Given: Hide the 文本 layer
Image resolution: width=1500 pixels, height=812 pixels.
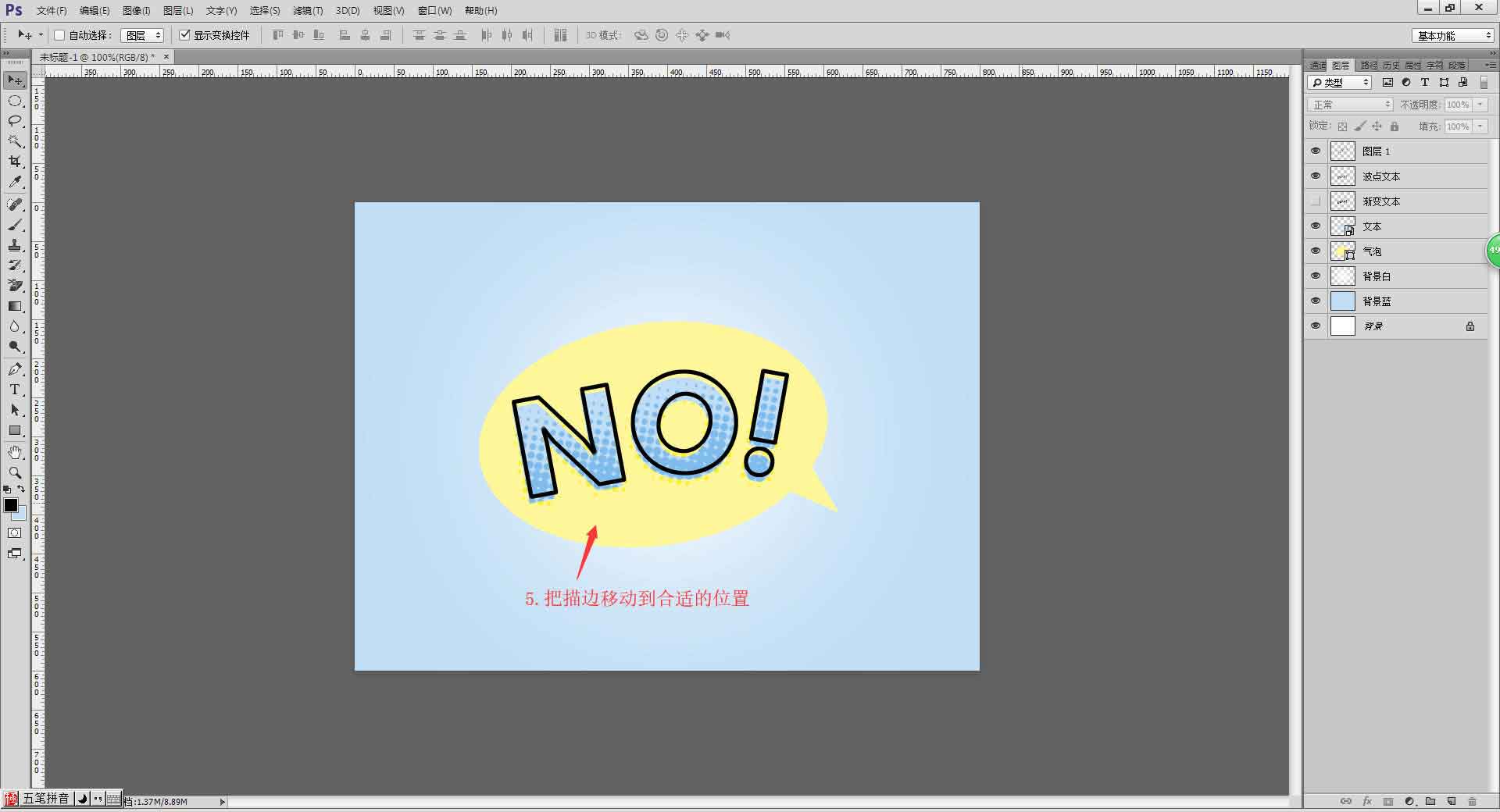Looking at the screenshot, I should [1316, 226].
